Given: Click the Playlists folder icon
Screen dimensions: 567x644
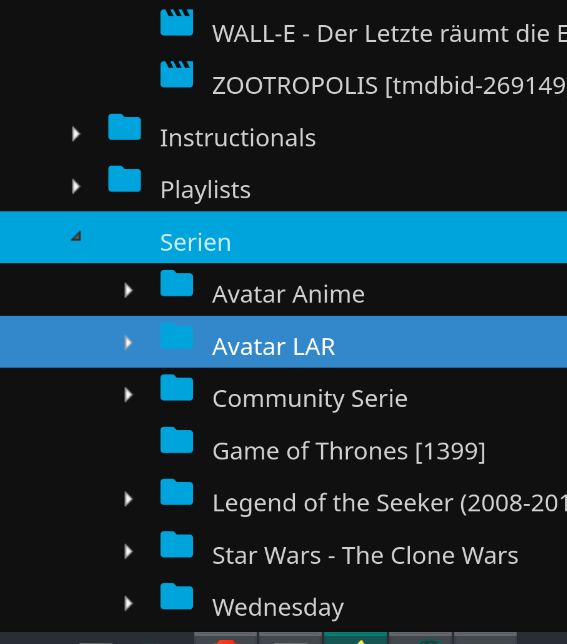Looking at the screenshot, I should tap(124, 179).
